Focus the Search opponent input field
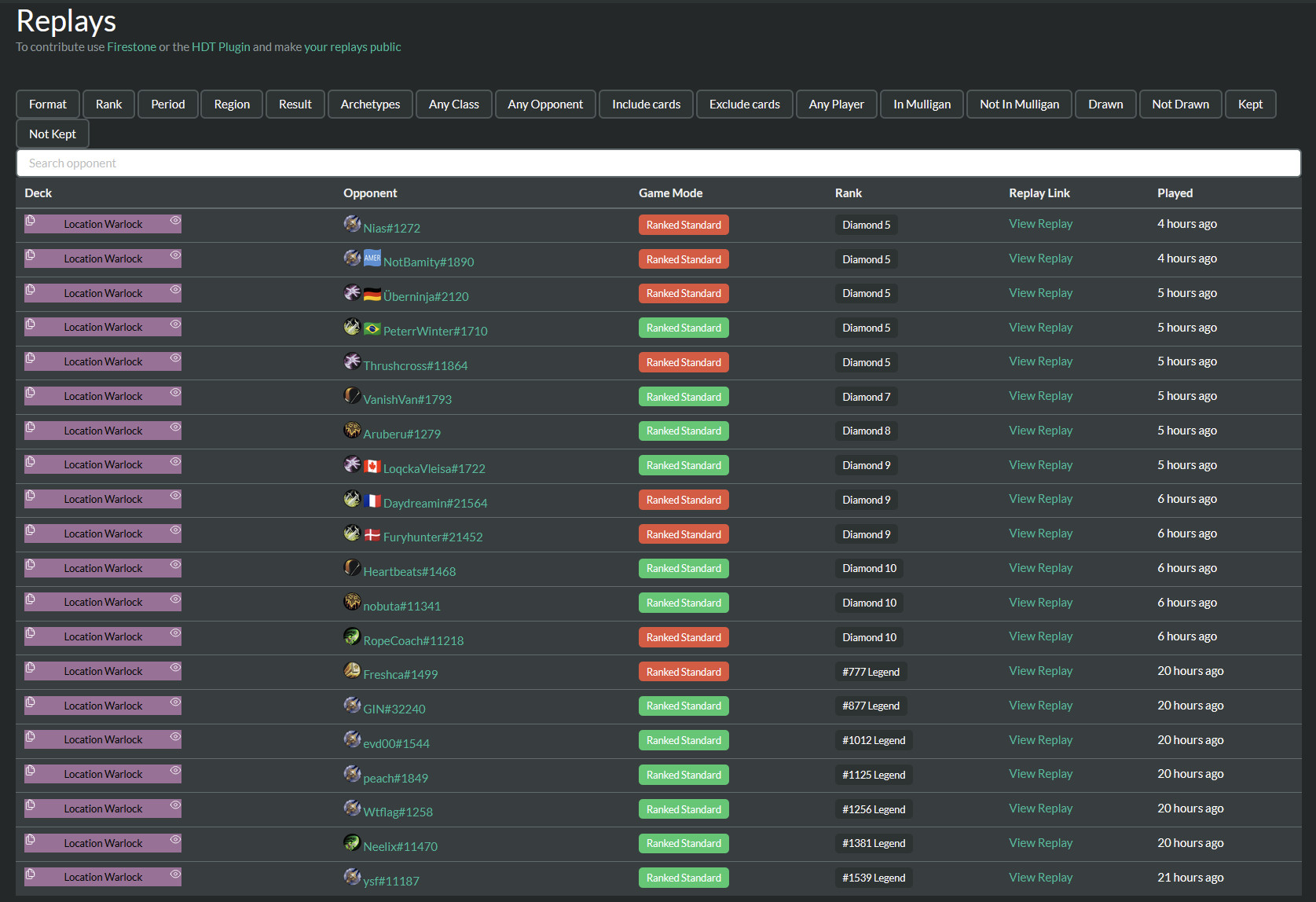The image size is (1316, 902). click(x=658, y=163)
